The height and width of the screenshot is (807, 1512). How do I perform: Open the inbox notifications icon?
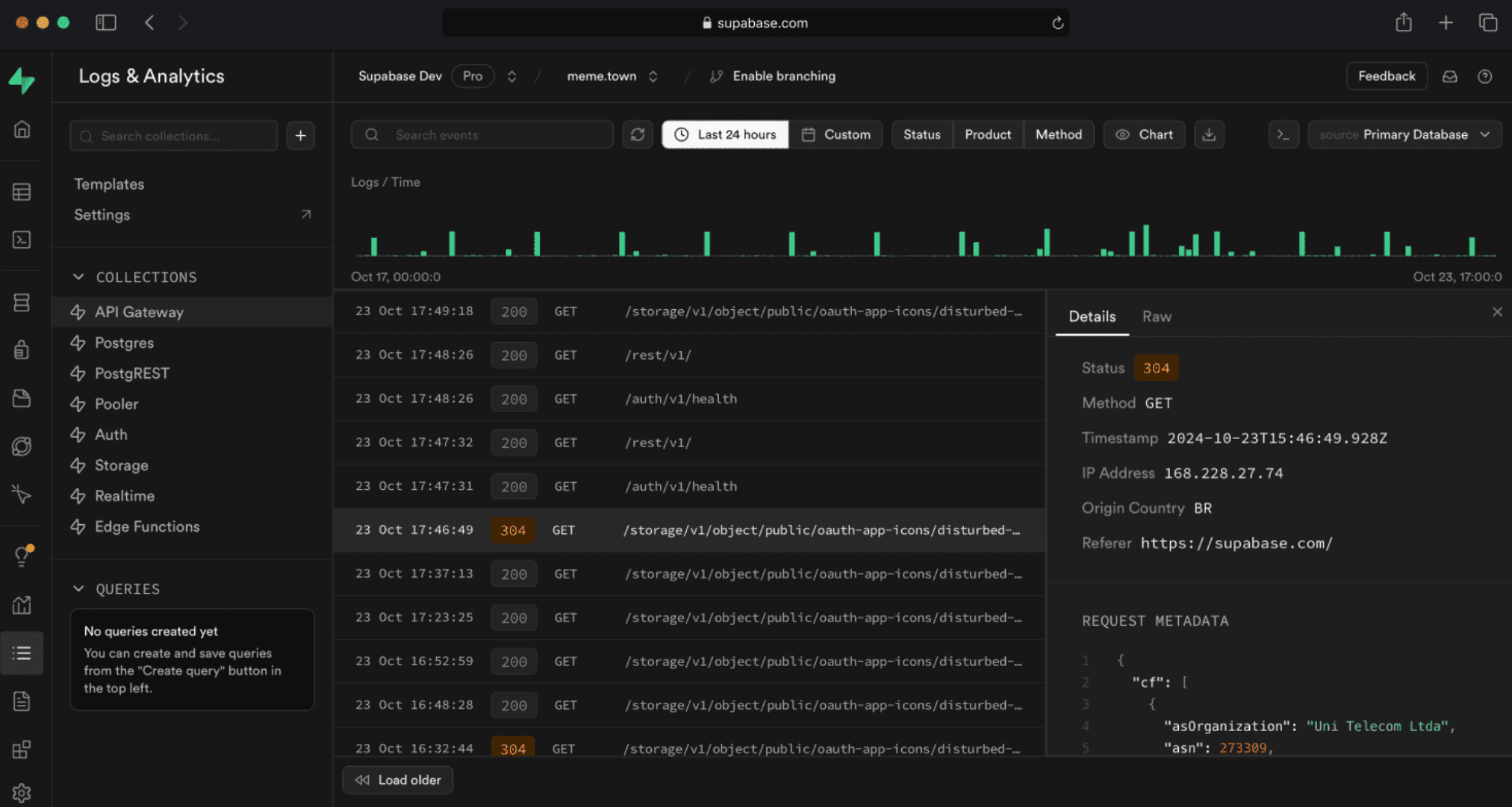click(x=1450, y=77)
